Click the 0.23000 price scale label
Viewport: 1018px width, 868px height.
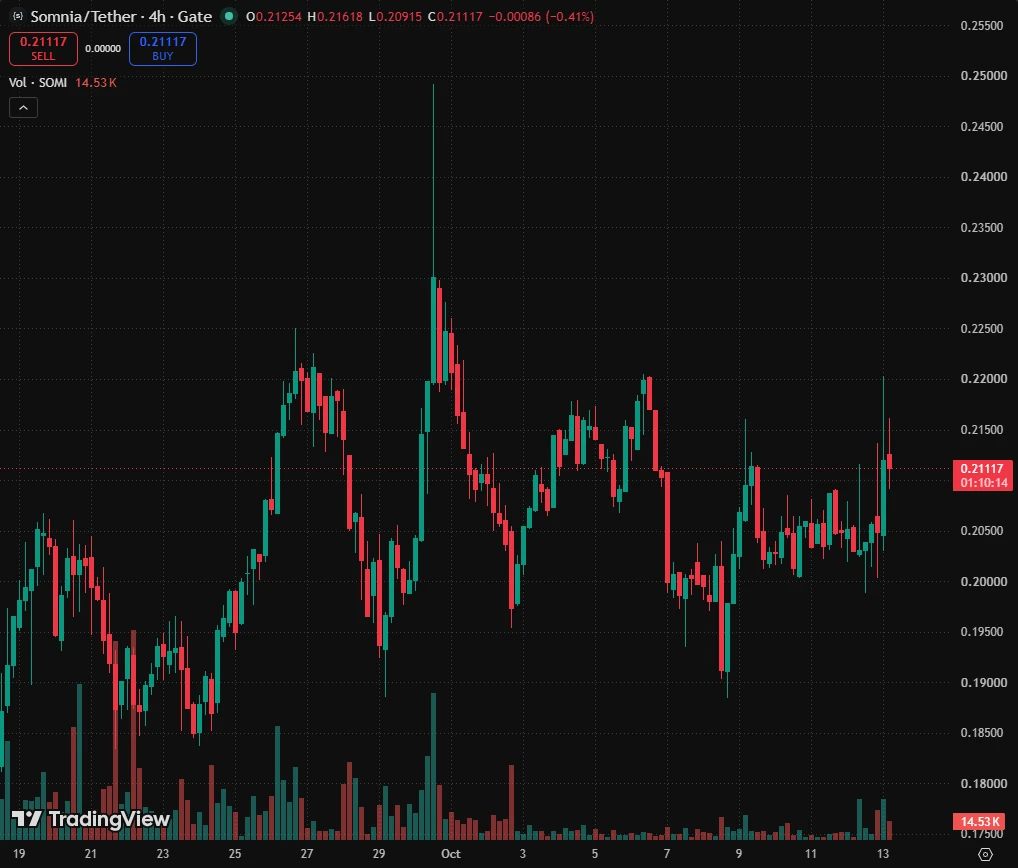pyautogui.click(x=982, y=278)
